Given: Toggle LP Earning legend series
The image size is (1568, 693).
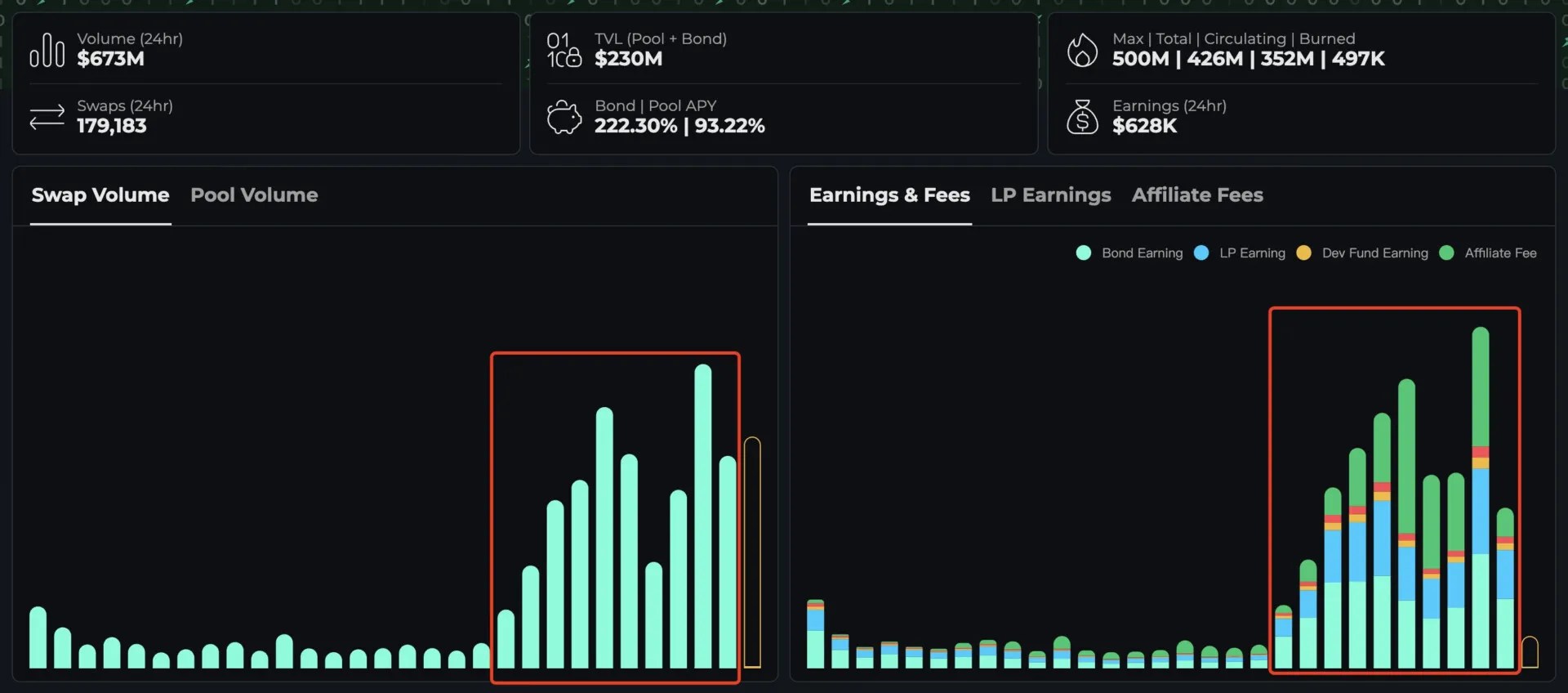Looking at the screenshot, I should coord(1252,253).
